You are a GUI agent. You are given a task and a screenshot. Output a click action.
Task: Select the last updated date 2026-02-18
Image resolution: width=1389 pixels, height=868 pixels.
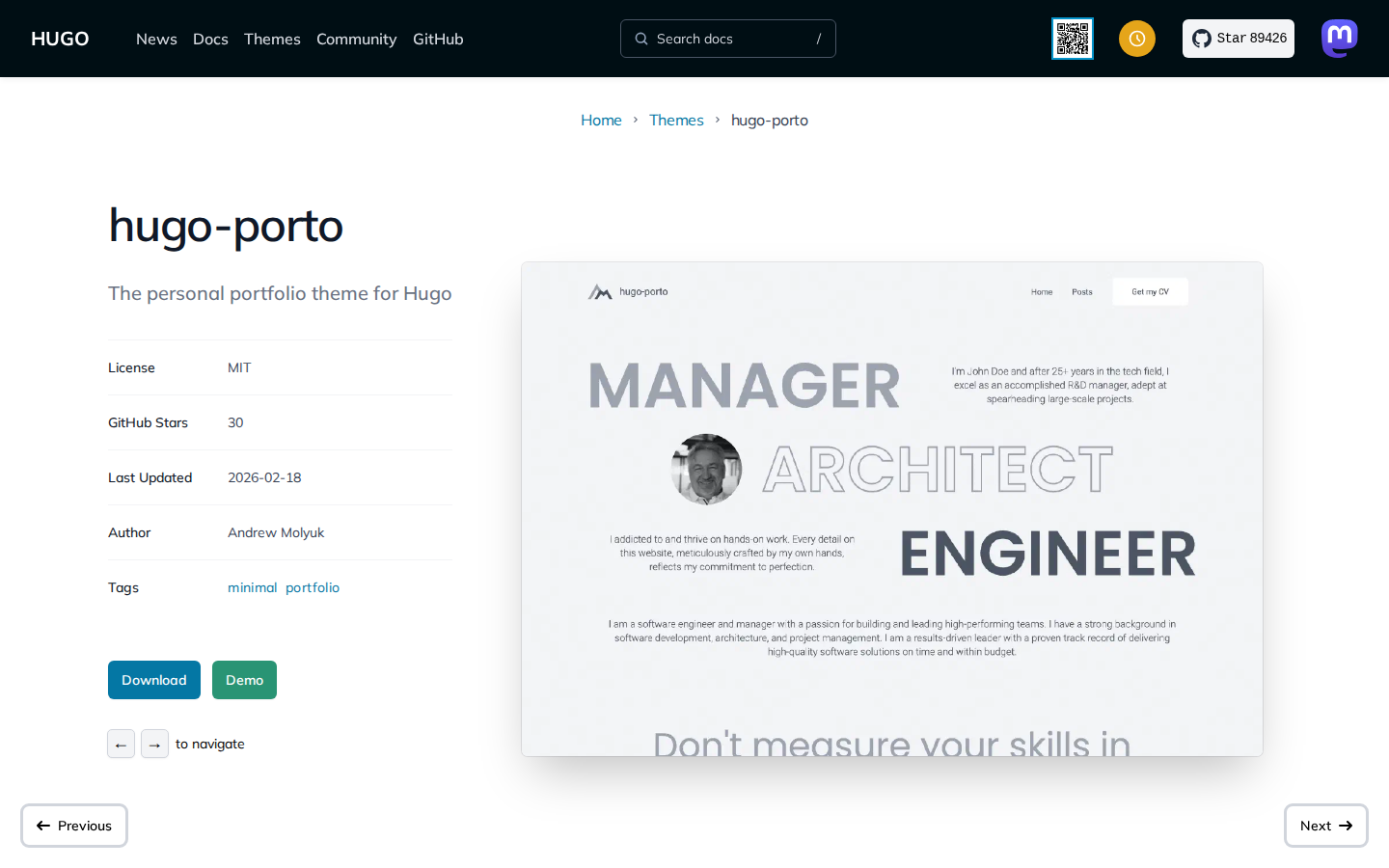(264, 477)
